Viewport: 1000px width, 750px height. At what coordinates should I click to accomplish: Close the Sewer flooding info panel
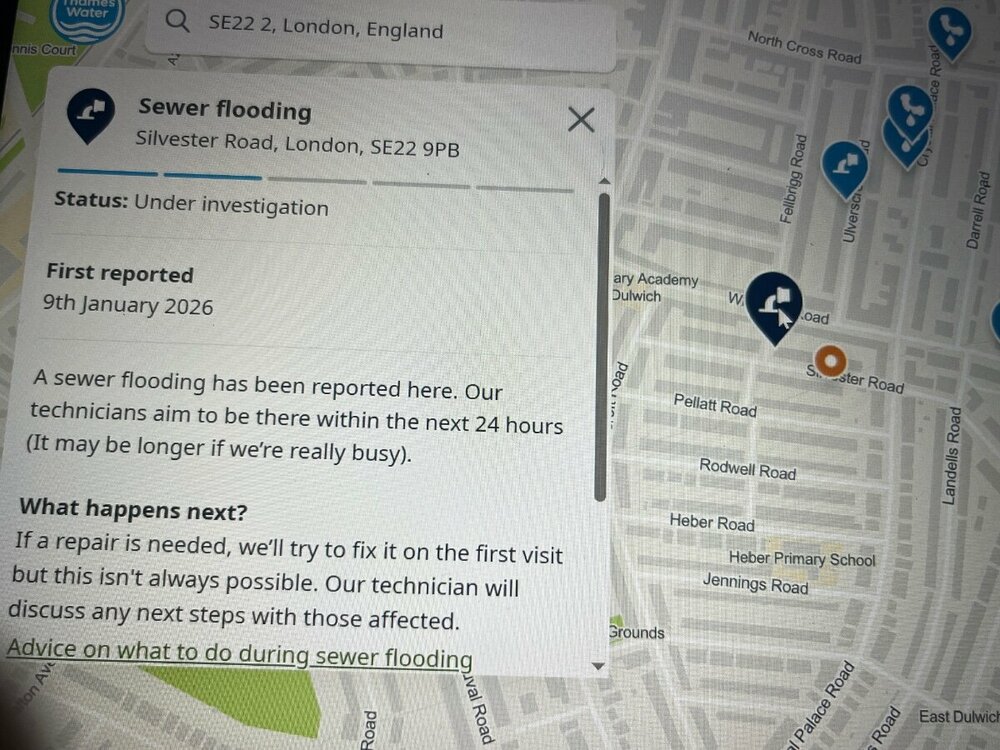581,119
